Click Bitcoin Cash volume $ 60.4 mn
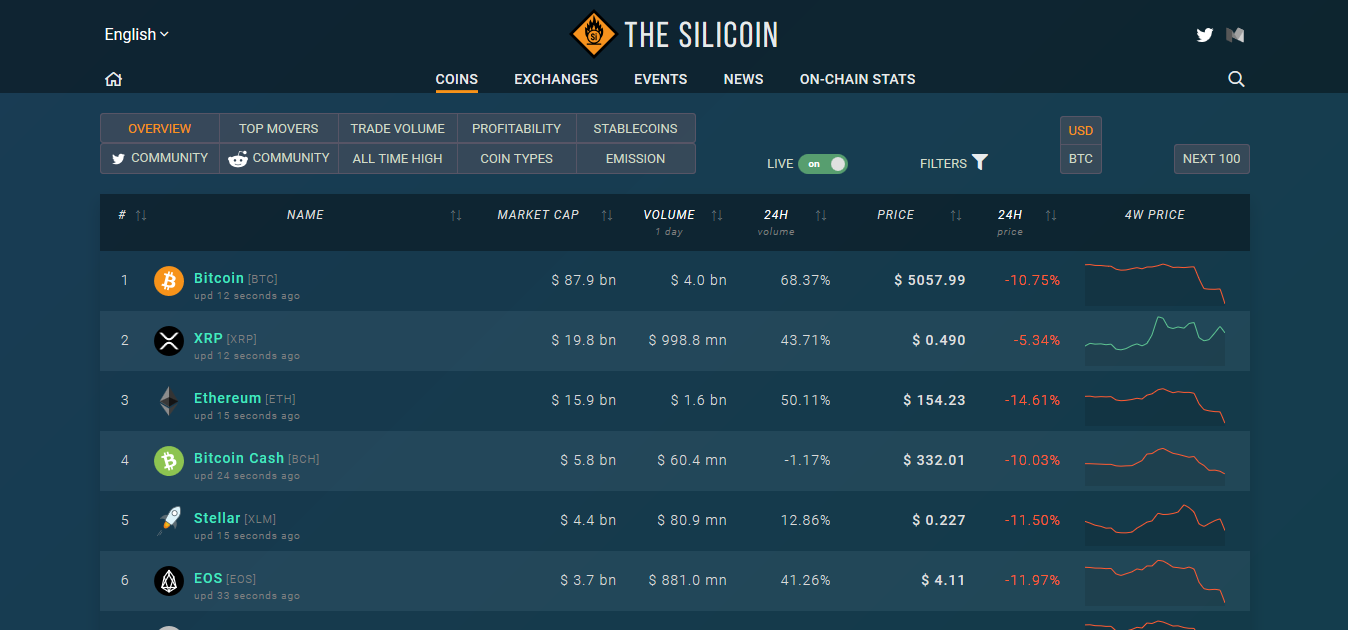Image resolution: width=1348 pixels, height=630 pixels. coord(692,460)
